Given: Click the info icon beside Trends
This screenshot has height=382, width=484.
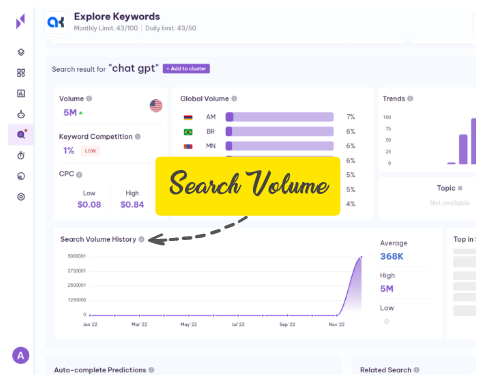Looking at the screenshot, I should [410, 99].
